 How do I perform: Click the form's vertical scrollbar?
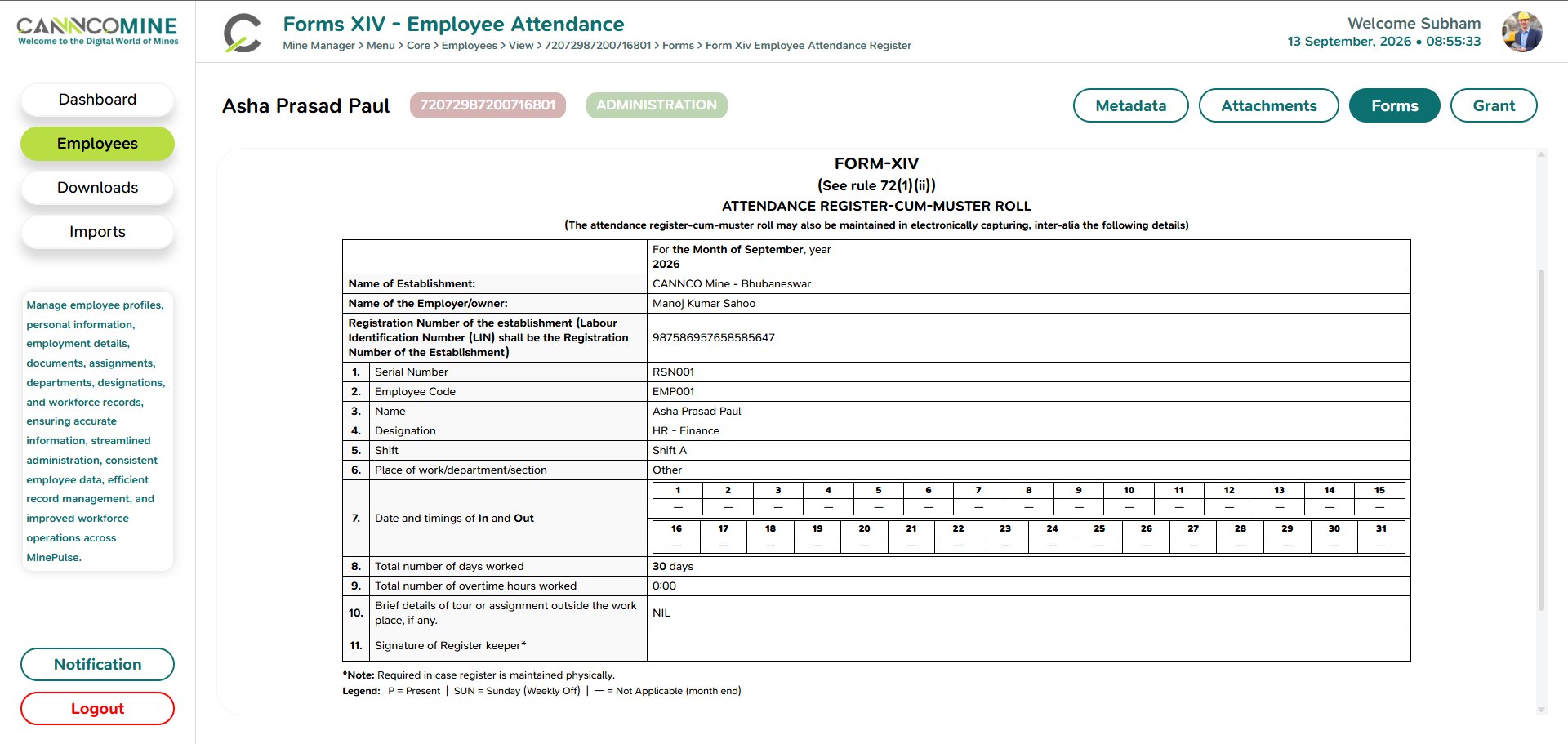(1541, 441)
